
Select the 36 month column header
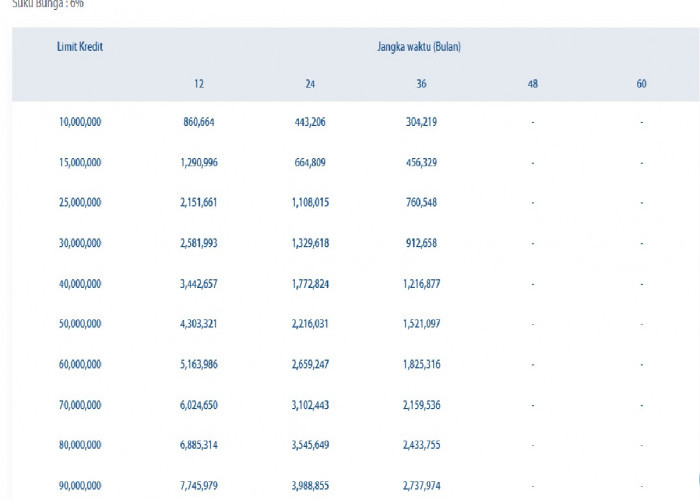pos(421,83)
